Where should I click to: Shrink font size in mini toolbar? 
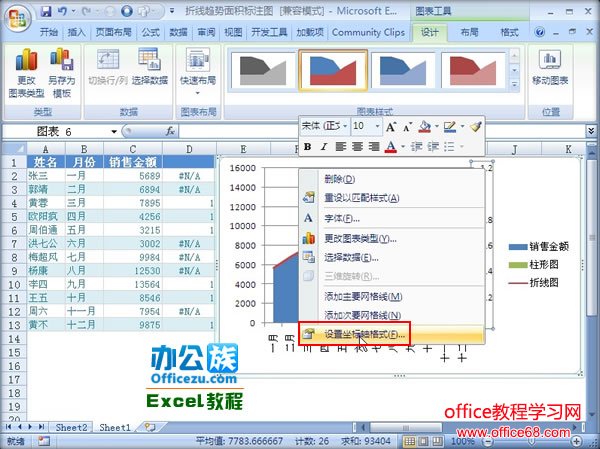click(407, 127)
